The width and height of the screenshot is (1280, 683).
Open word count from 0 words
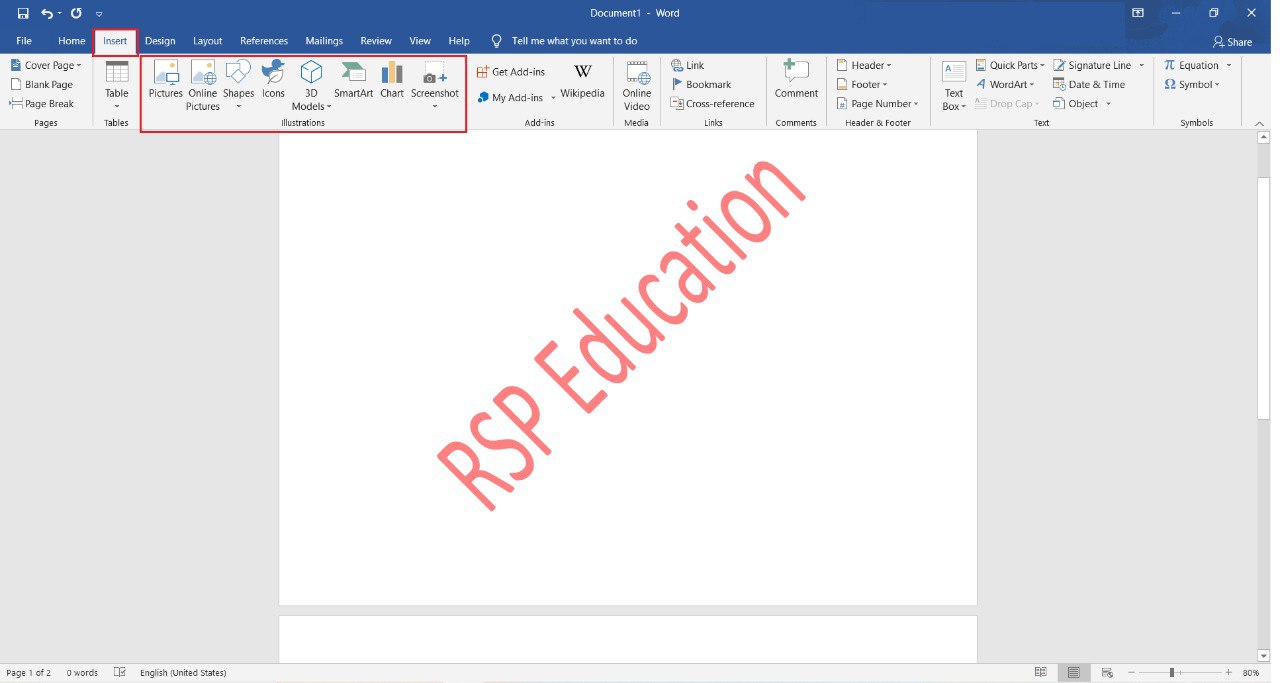[82, 673]
